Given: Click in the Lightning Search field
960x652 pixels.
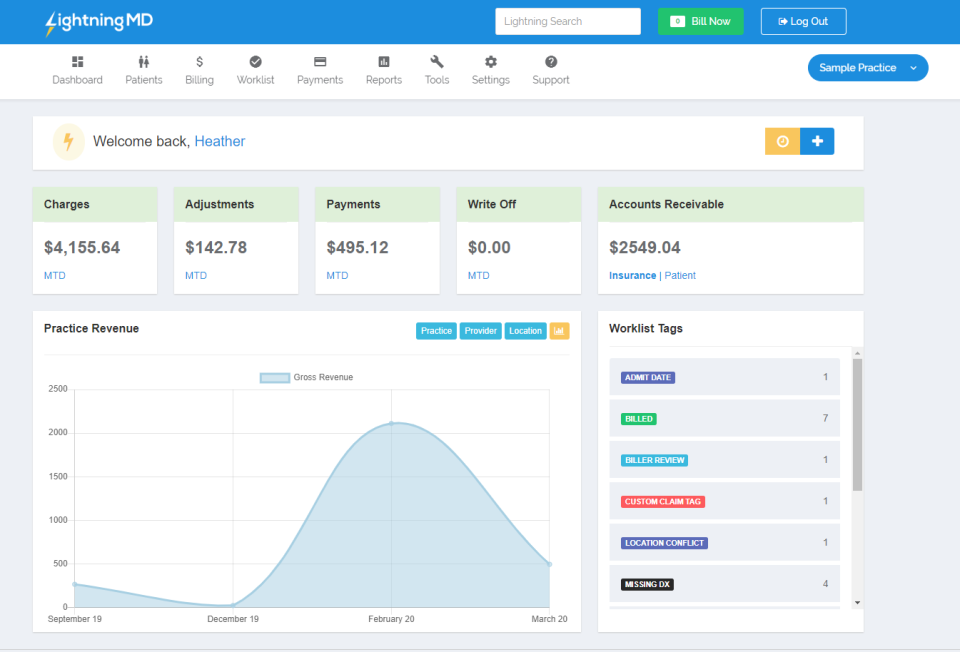Looking at the screenshot, I should click(x=568, y=21).
